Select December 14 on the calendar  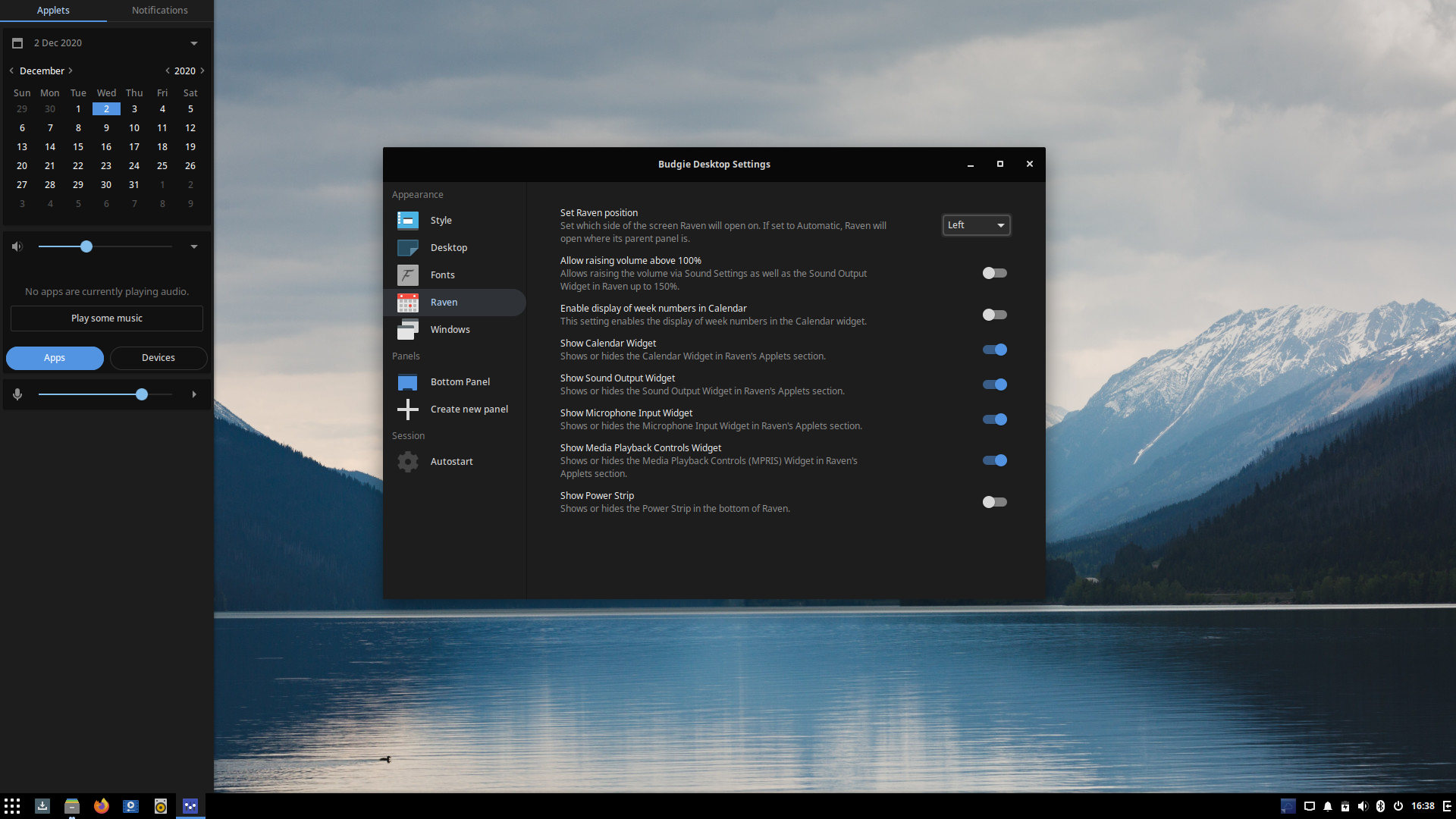[49, 146]
